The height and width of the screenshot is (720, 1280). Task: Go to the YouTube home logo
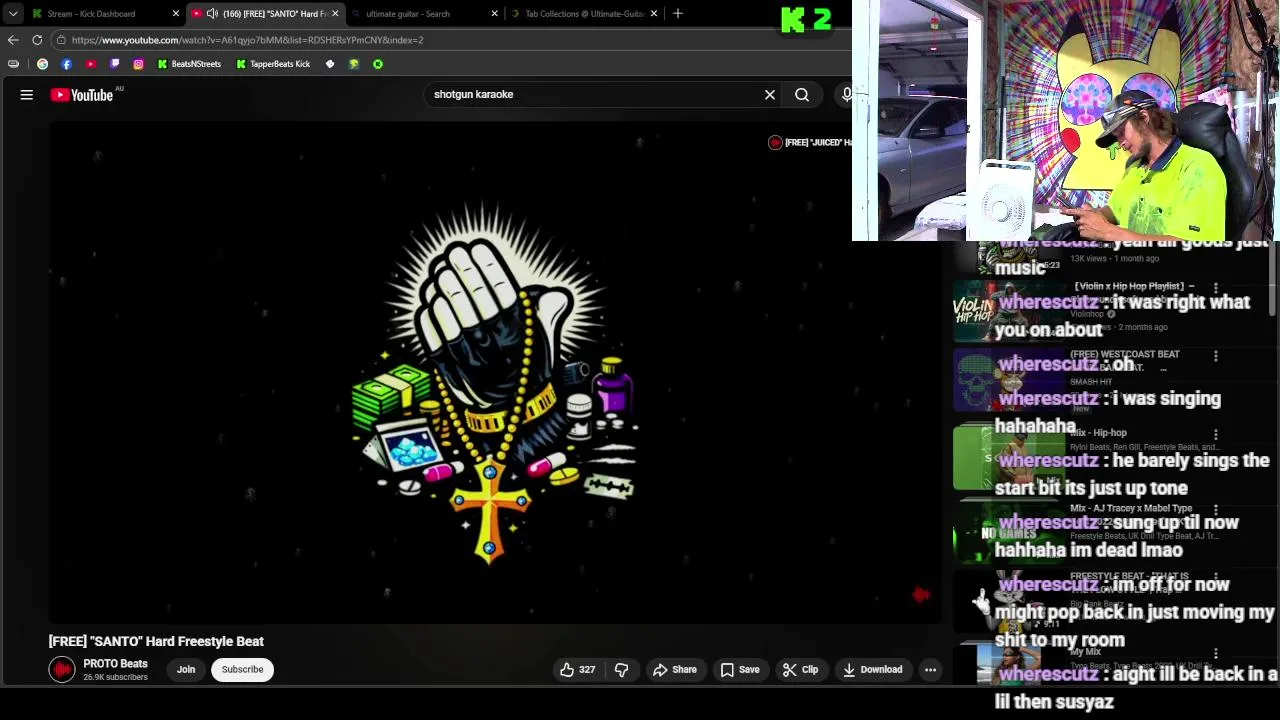coord(82,95)
